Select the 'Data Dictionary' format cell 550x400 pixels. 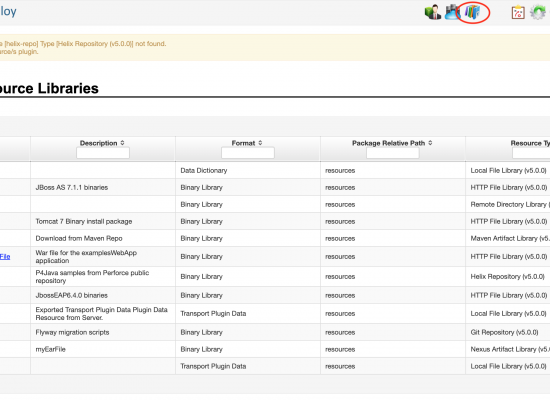(x=204, y=170)
